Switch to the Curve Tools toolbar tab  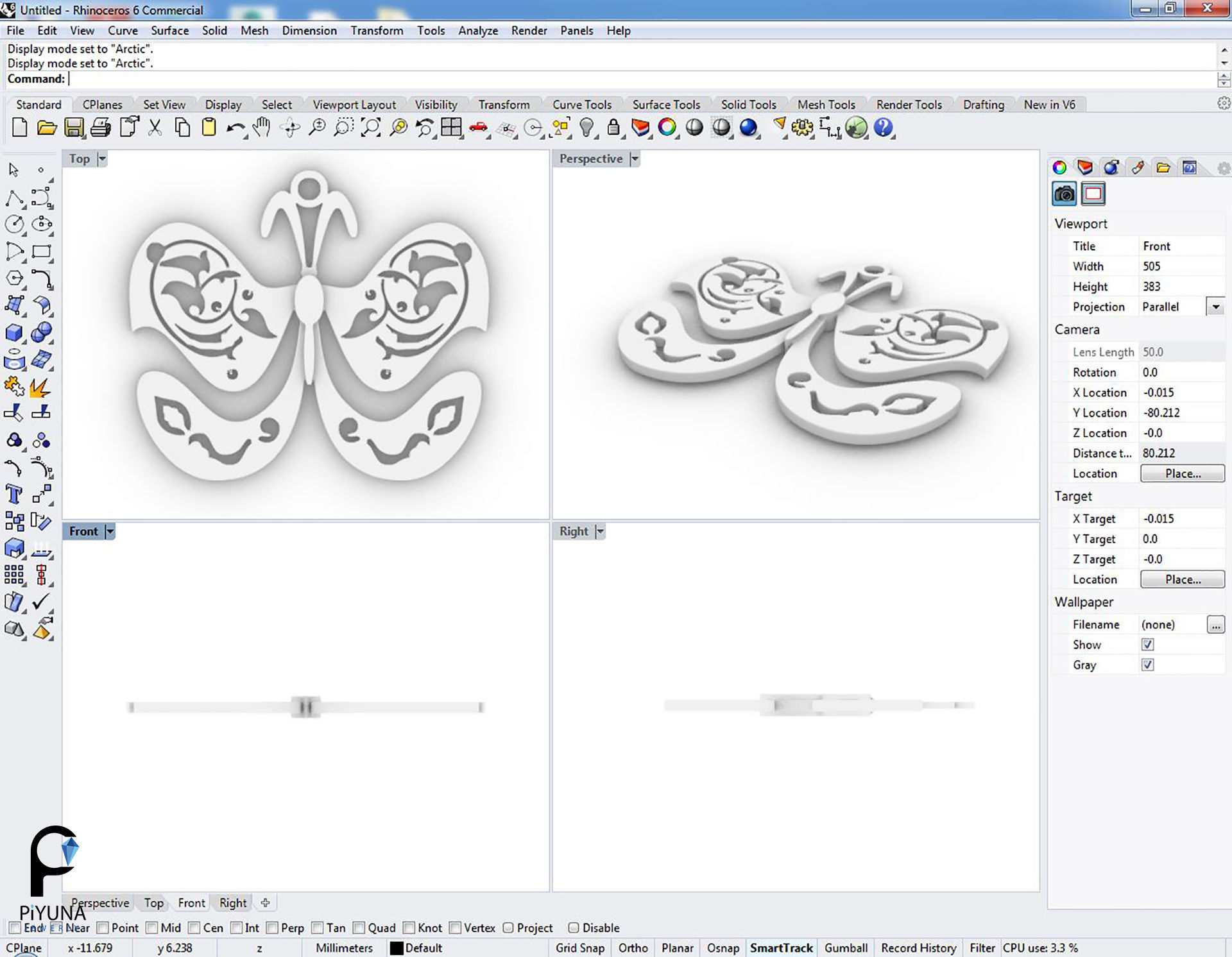click(581, 105)
